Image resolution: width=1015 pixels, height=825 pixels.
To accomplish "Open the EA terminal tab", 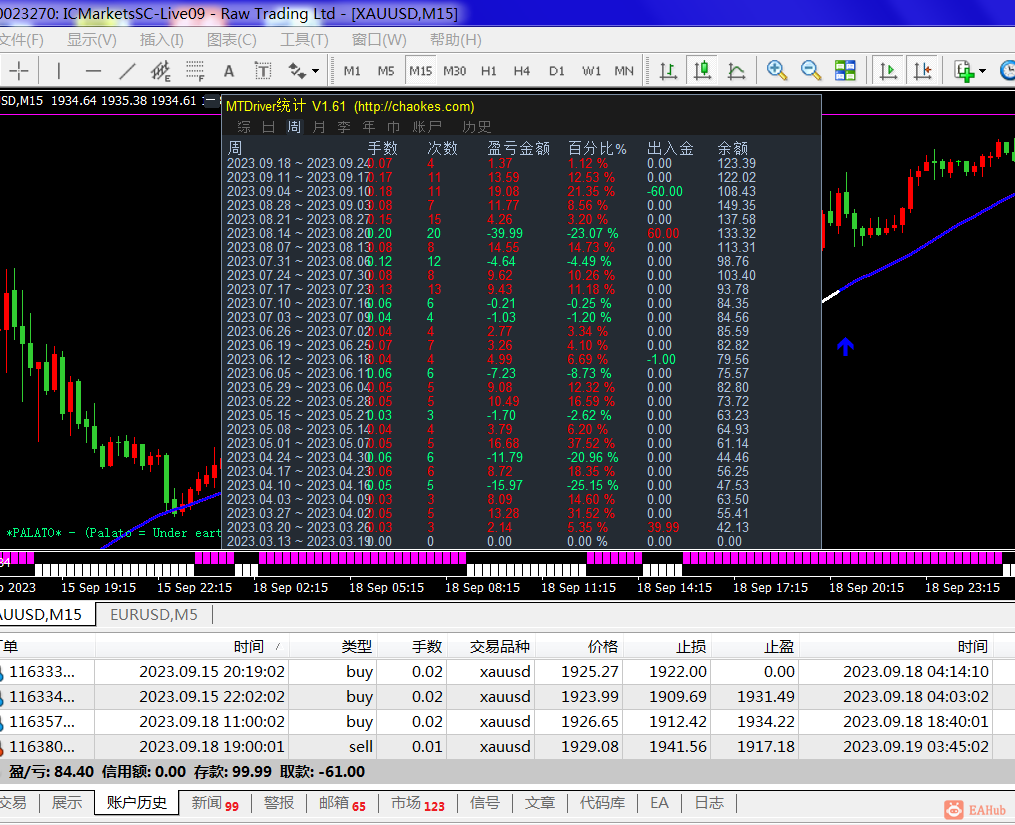I will [x=659, y=803].
